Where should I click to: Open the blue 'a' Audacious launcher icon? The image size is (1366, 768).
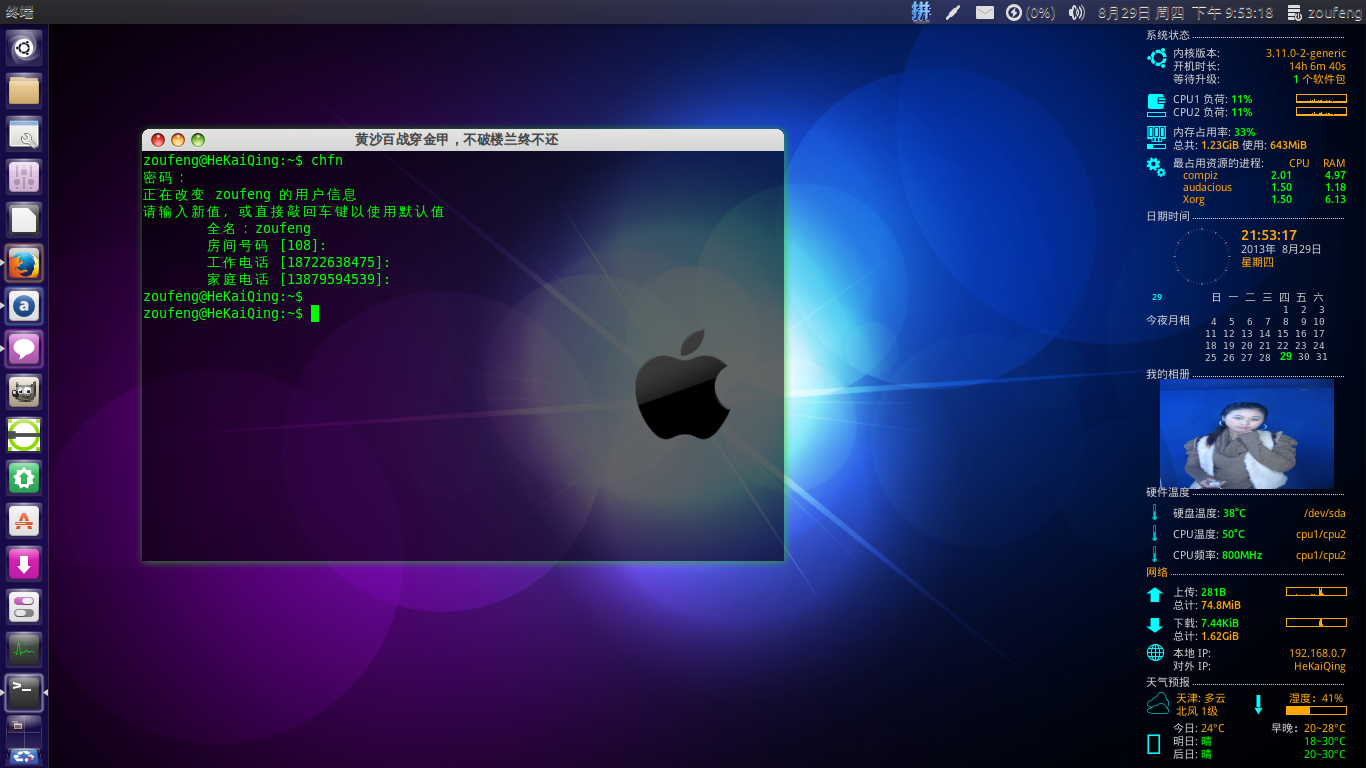pyautogui.click(x=24, y=306)
